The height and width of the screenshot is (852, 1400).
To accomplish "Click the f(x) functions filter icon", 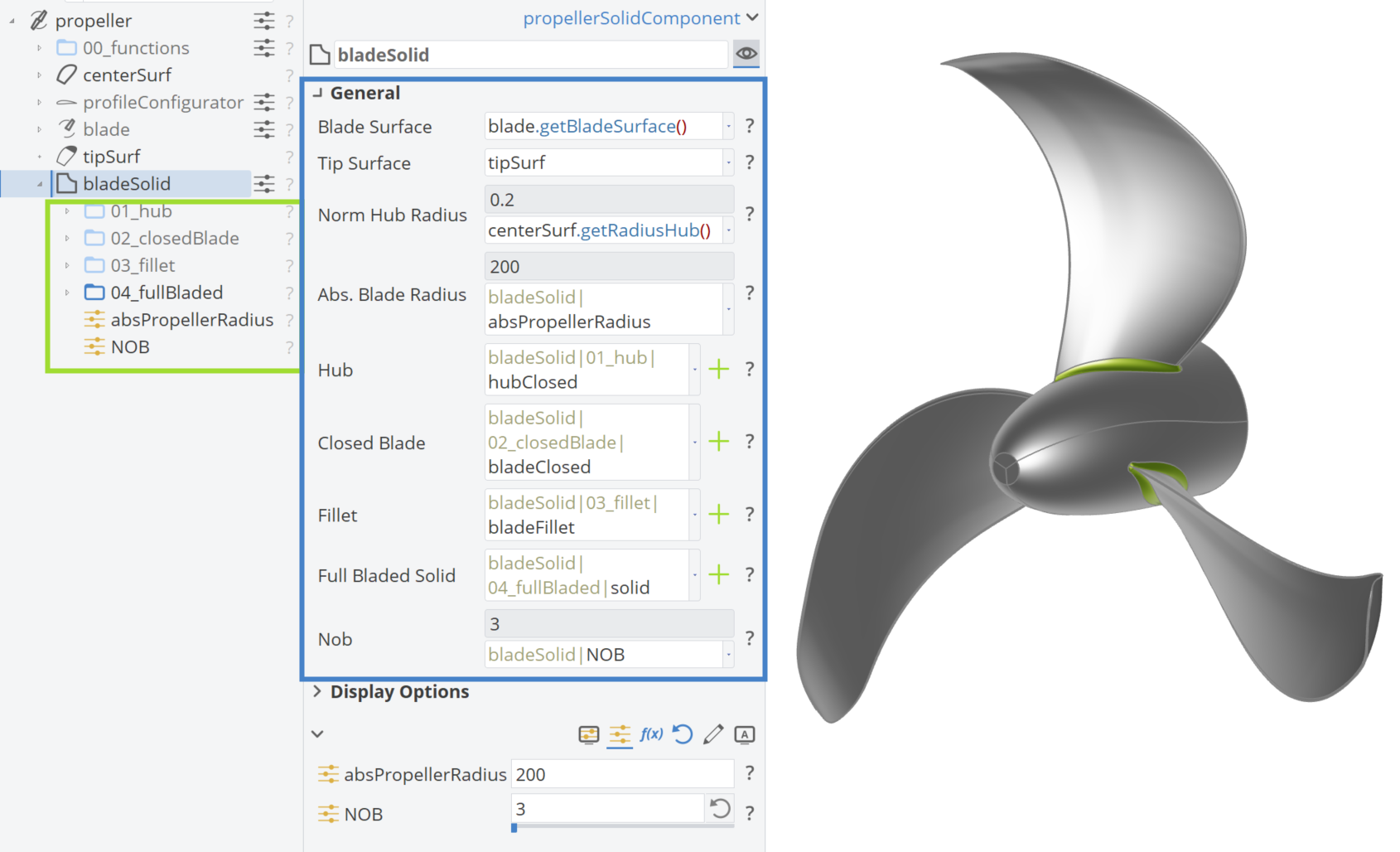I will tap(651, 734).
